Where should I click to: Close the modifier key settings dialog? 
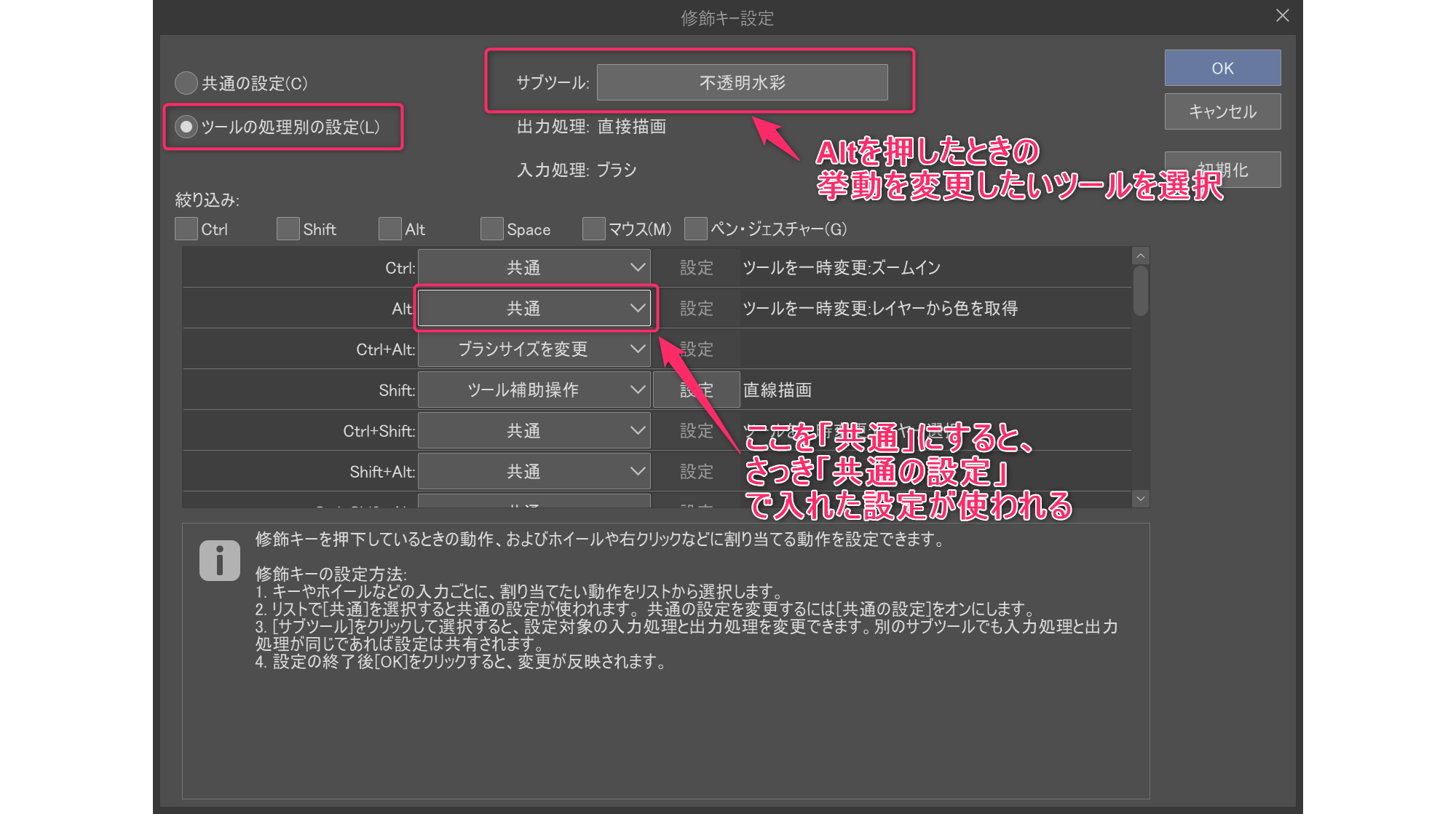click(x=1283, y=16)
